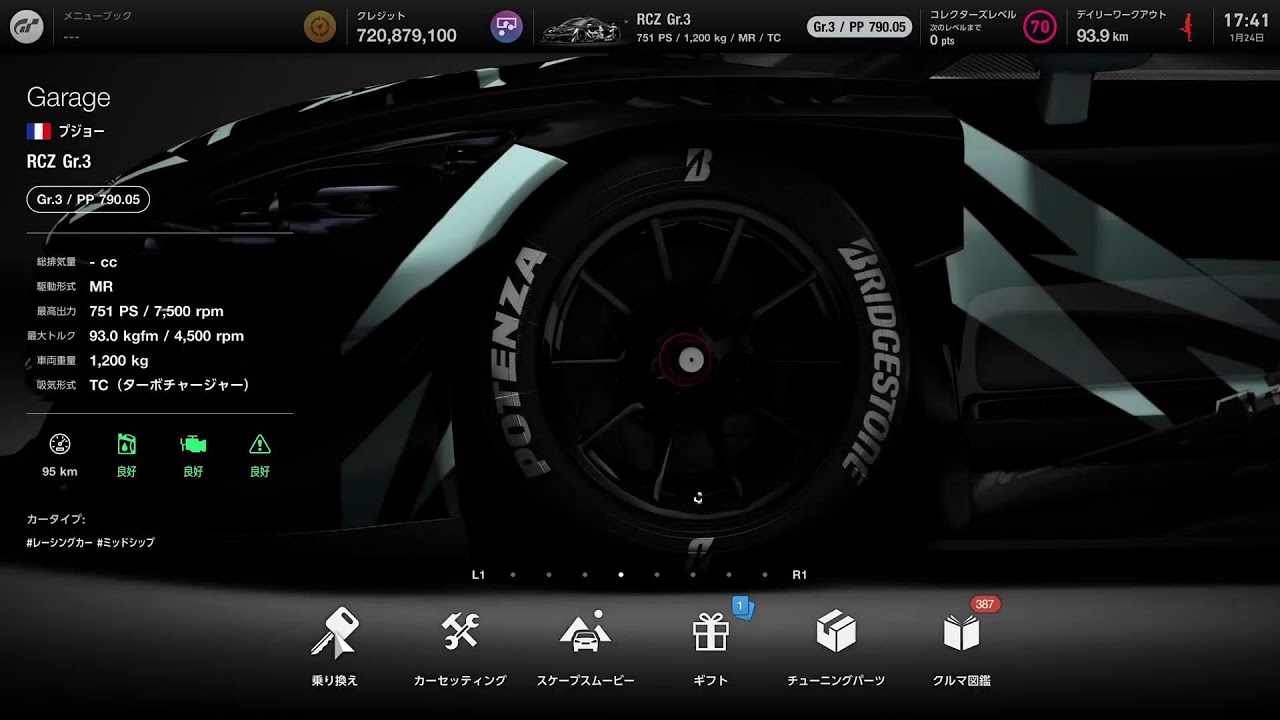This screenshot has height=720, width=1280.
Task: Click the 95 km mileage reading
Action: click(x=60, y=471)
